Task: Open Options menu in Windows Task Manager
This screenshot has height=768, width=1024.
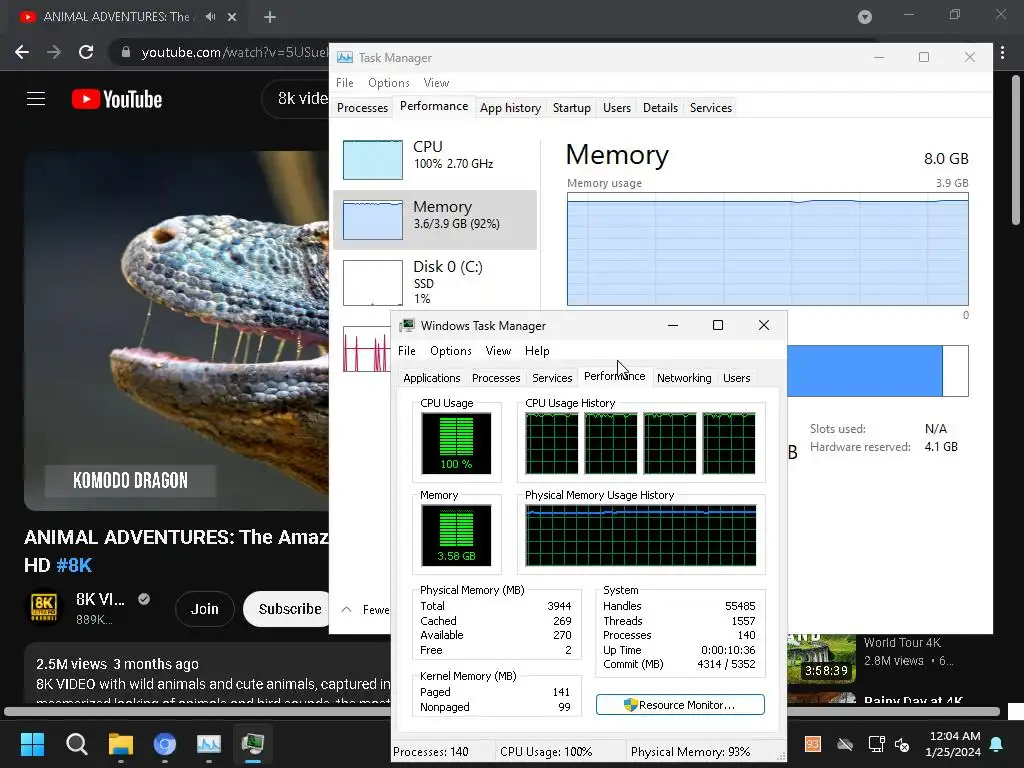Action: point(451,351)
